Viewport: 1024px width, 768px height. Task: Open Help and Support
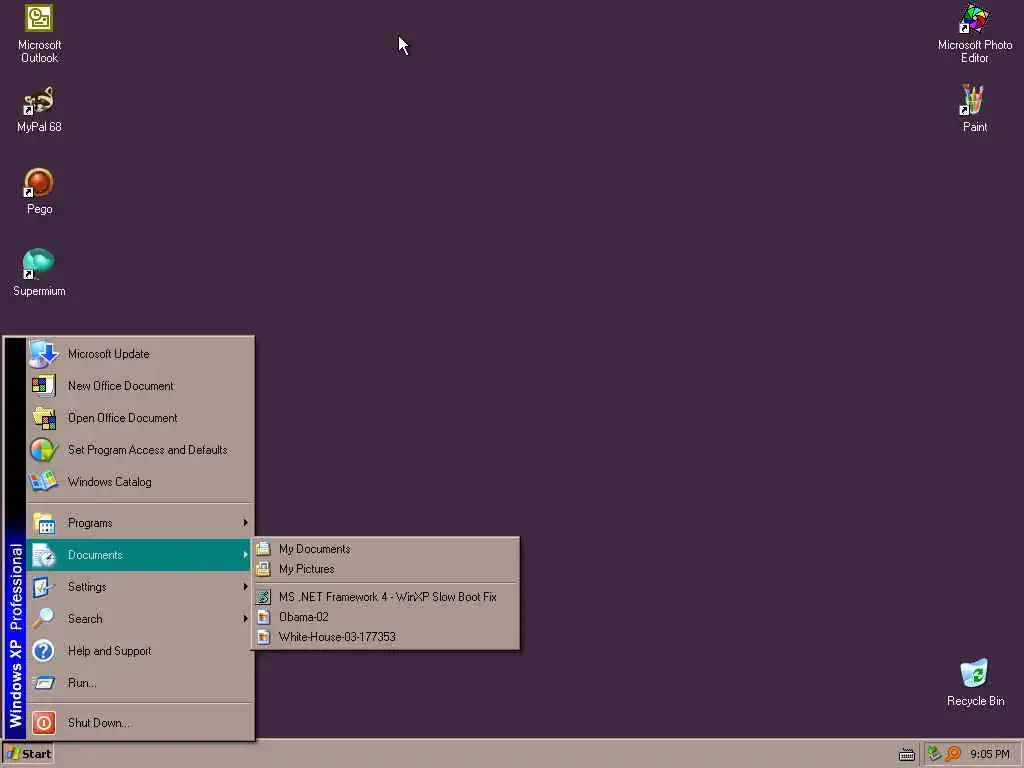coord(140,651)
